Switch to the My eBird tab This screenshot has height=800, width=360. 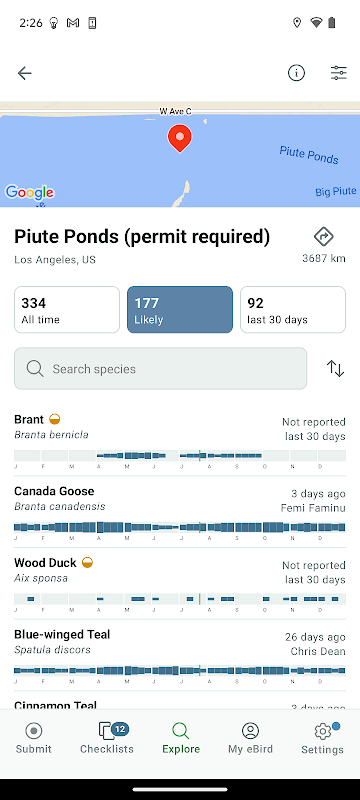tap(250, 738)
